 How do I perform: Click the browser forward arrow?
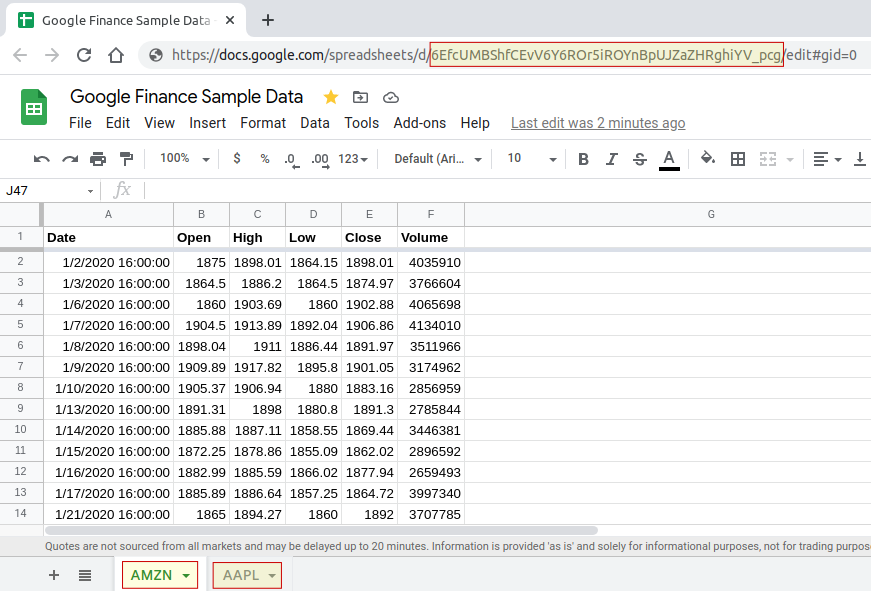click(x=52, y=55)
